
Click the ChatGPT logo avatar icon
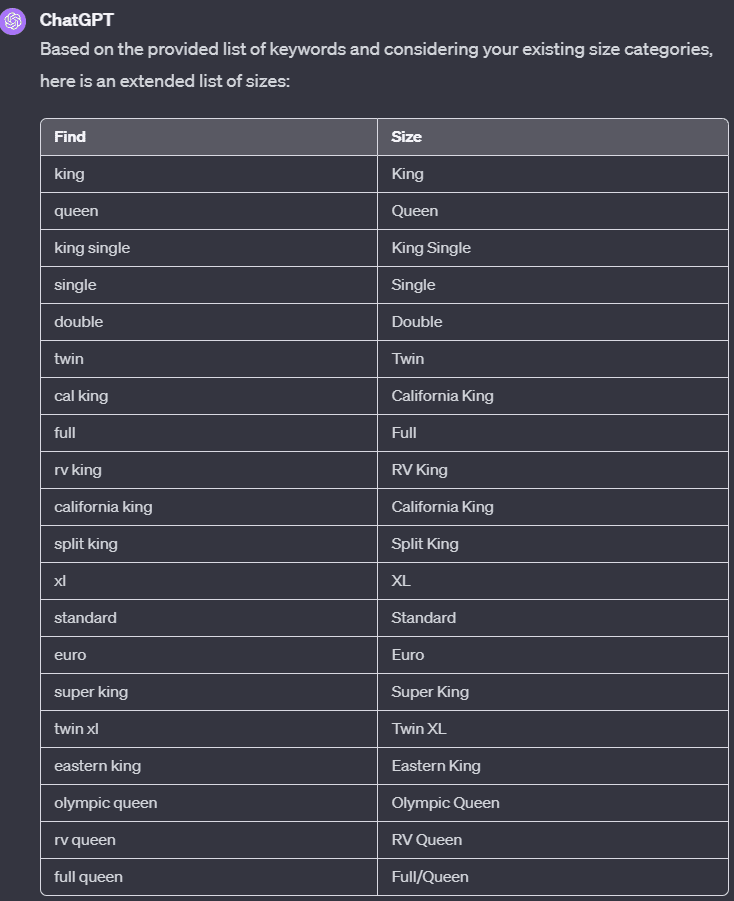pos(13,21)
